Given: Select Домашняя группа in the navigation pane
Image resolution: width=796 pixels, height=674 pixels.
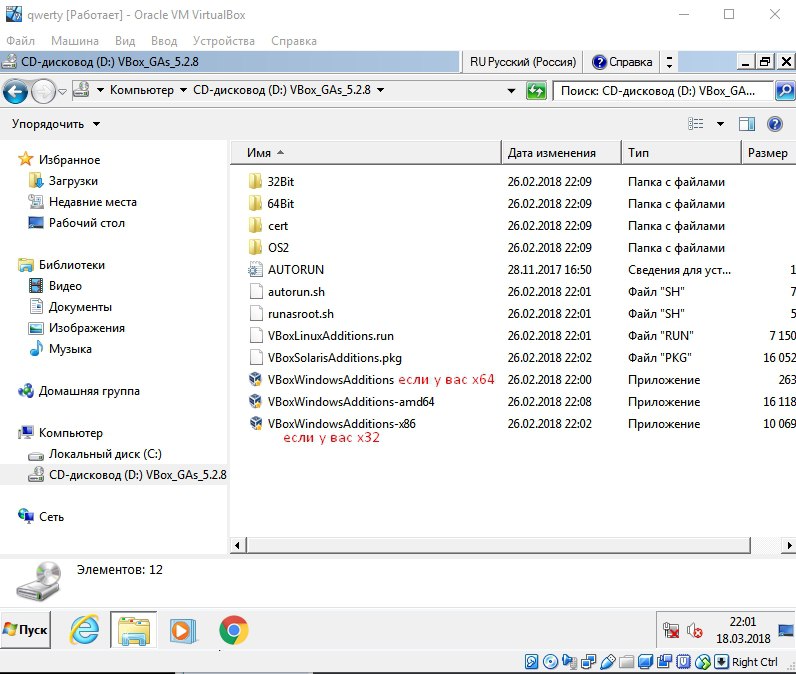Looking at the screenshot, I should (79, 391).
